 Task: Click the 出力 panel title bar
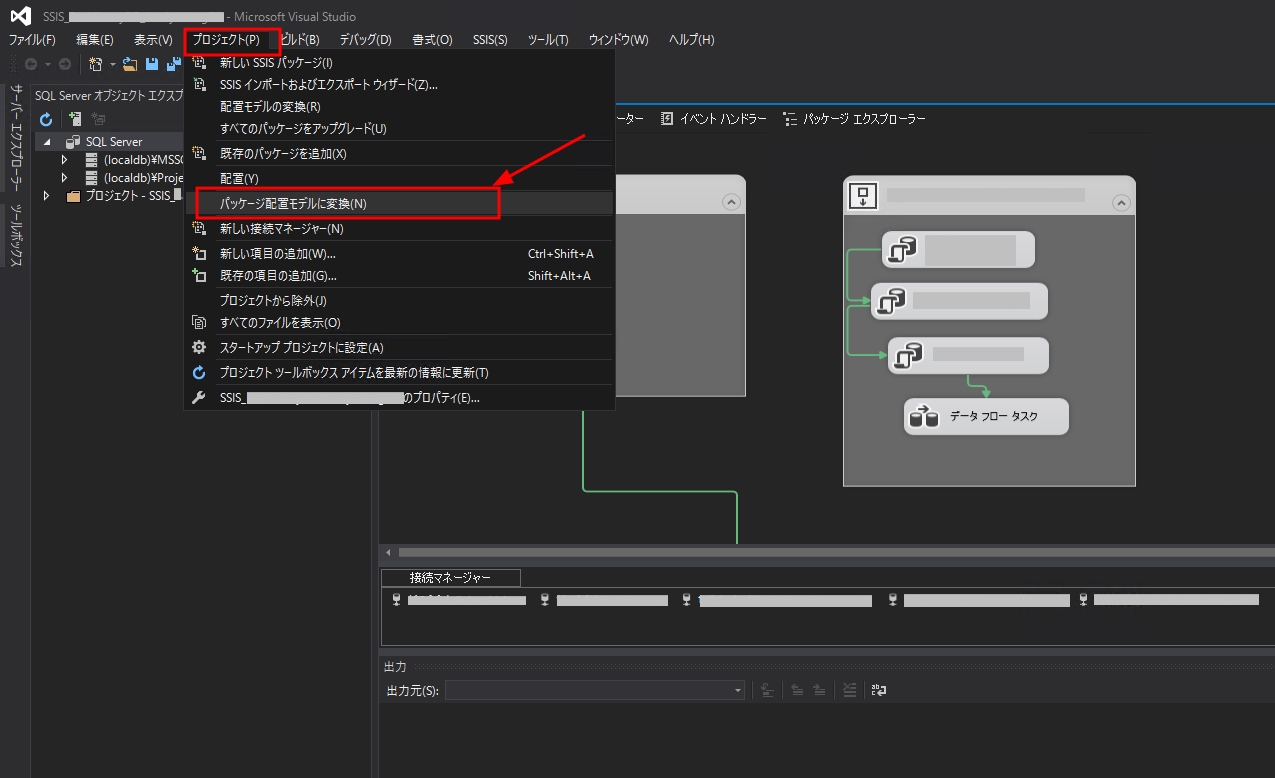[x=827, y=666]
